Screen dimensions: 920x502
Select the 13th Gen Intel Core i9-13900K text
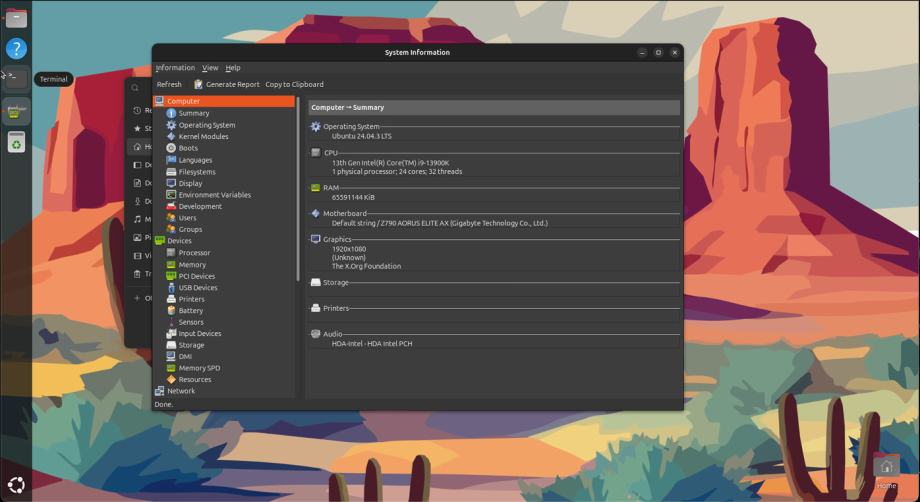(x=391, y=163)
